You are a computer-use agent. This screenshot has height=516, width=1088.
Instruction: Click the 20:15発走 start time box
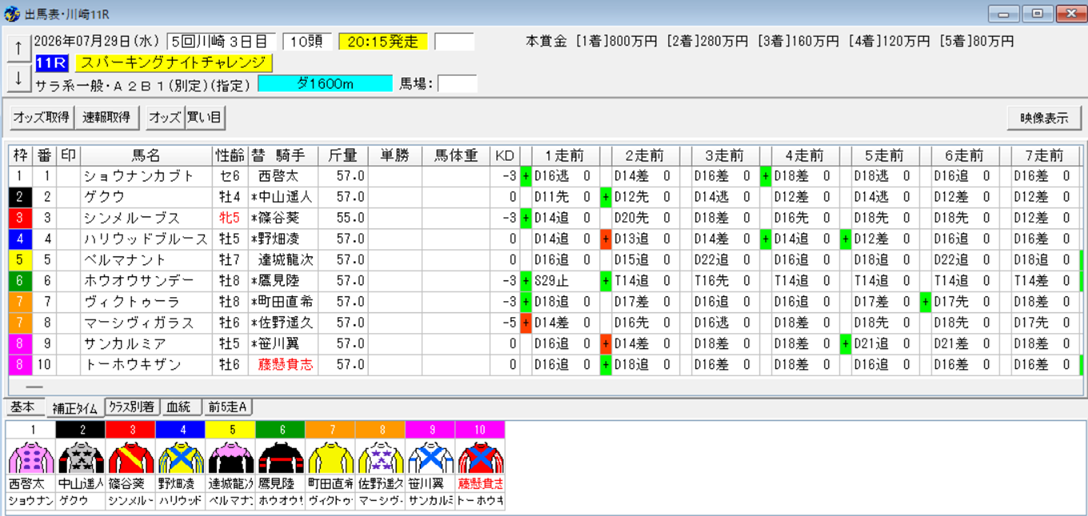(x=384, y=42)
